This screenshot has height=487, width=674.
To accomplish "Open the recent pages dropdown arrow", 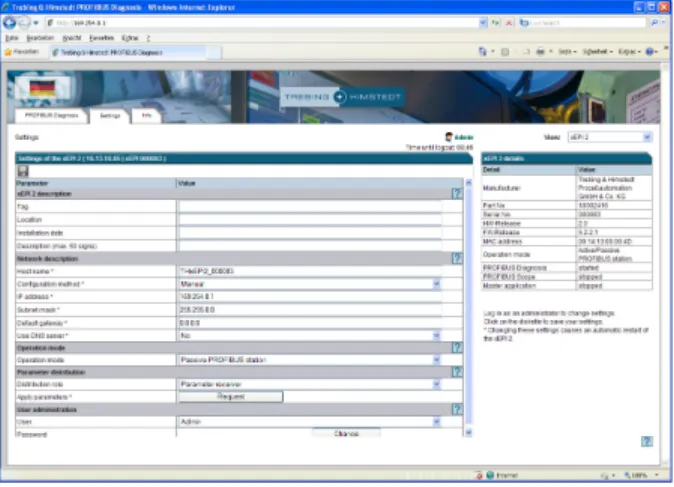I will pyautogui.click(x=36, y=23).
